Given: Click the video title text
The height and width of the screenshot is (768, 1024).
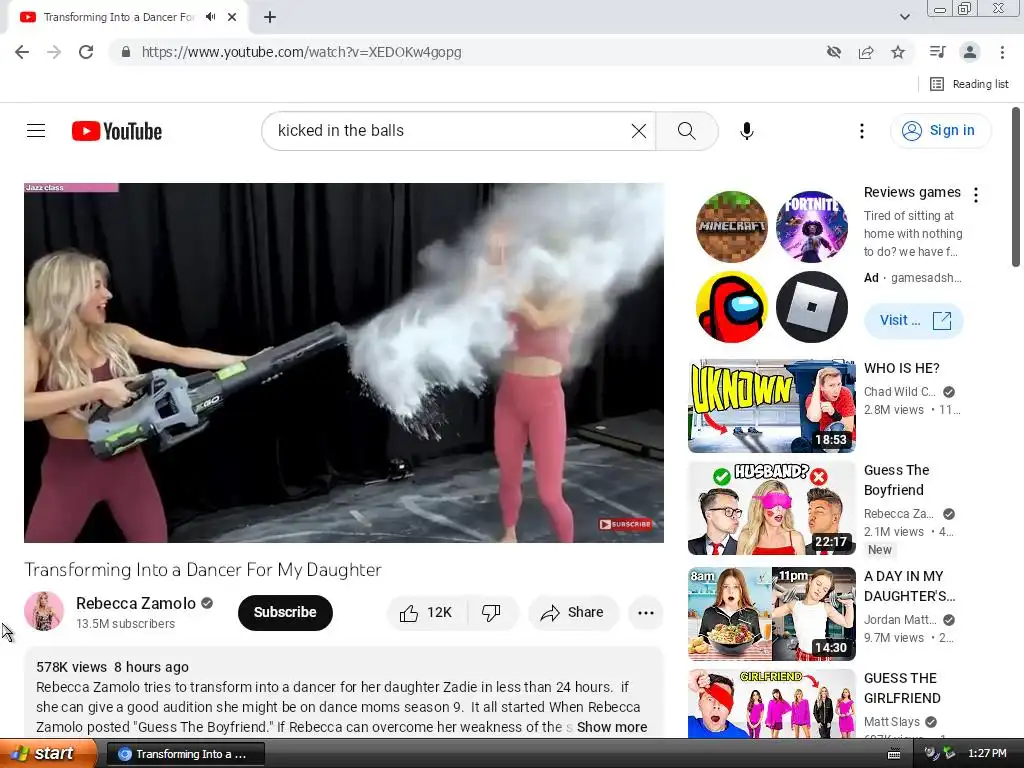Looking at the screenshot, I should (202, 569).
